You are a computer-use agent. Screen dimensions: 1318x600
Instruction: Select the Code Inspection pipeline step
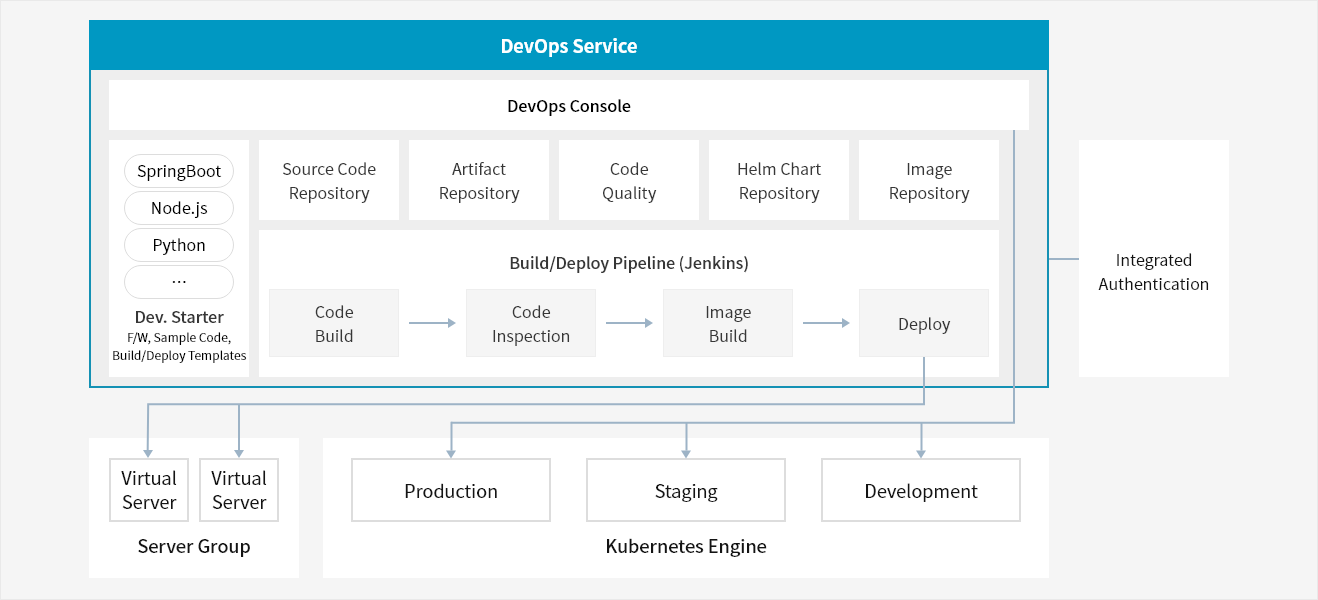pyautogui.click(x=531, y=324)
